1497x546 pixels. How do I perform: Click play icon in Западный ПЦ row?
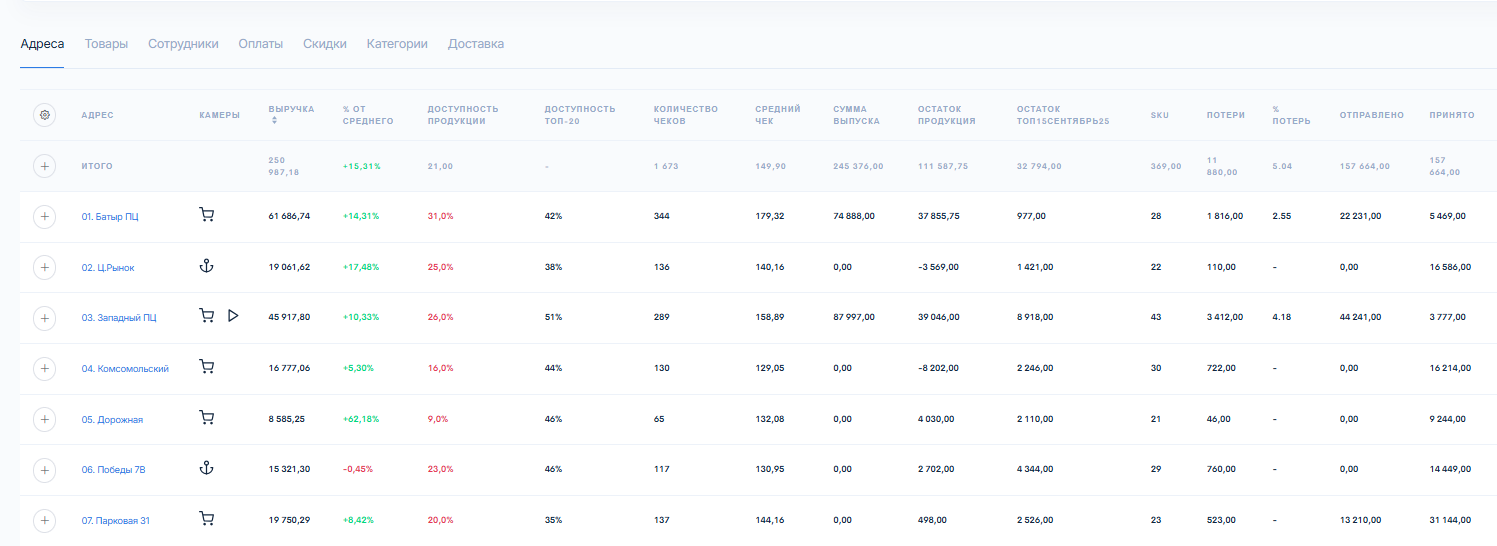[x=233, y=316]
